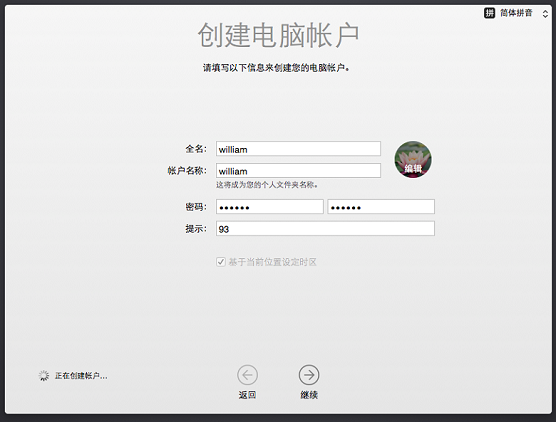Screen dimensions: 556x422
Task: Click the 简体拼音 input source text
Action: click(x=516, y=13)
